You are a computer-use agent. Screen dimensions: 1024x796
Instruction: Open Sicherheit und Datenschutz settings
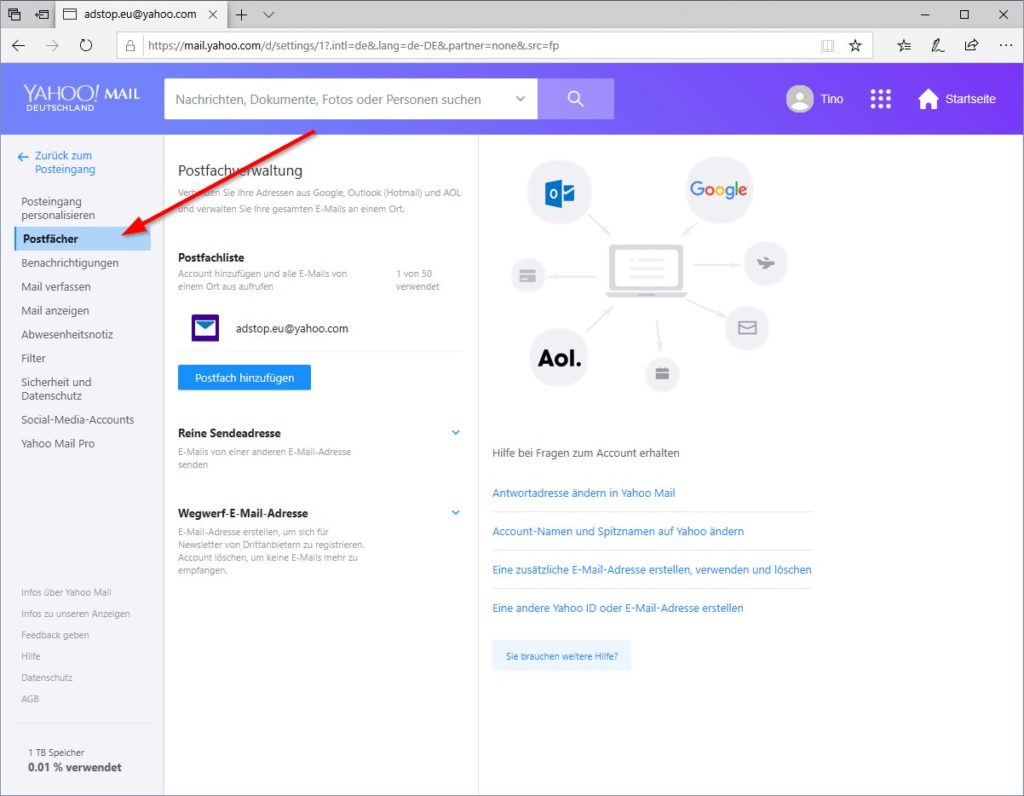tap(56, 389)
